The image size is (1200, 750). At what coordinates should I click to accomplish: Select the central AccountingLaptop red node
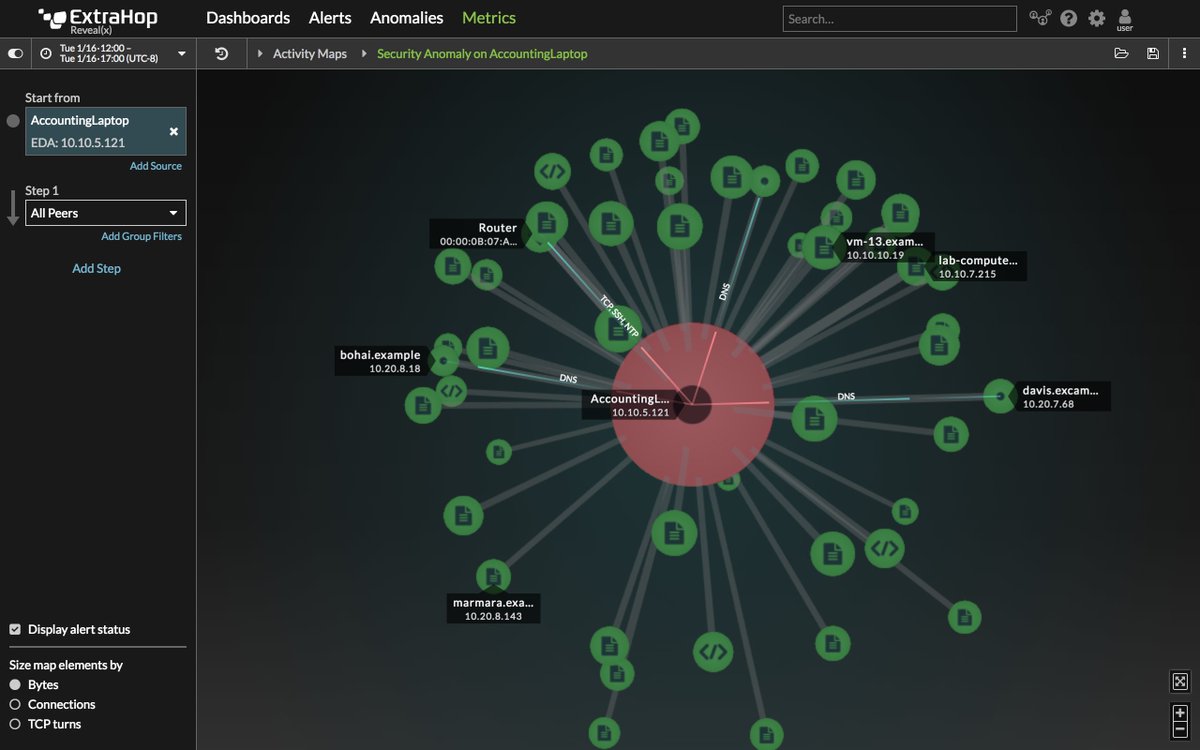coord(692,403)
